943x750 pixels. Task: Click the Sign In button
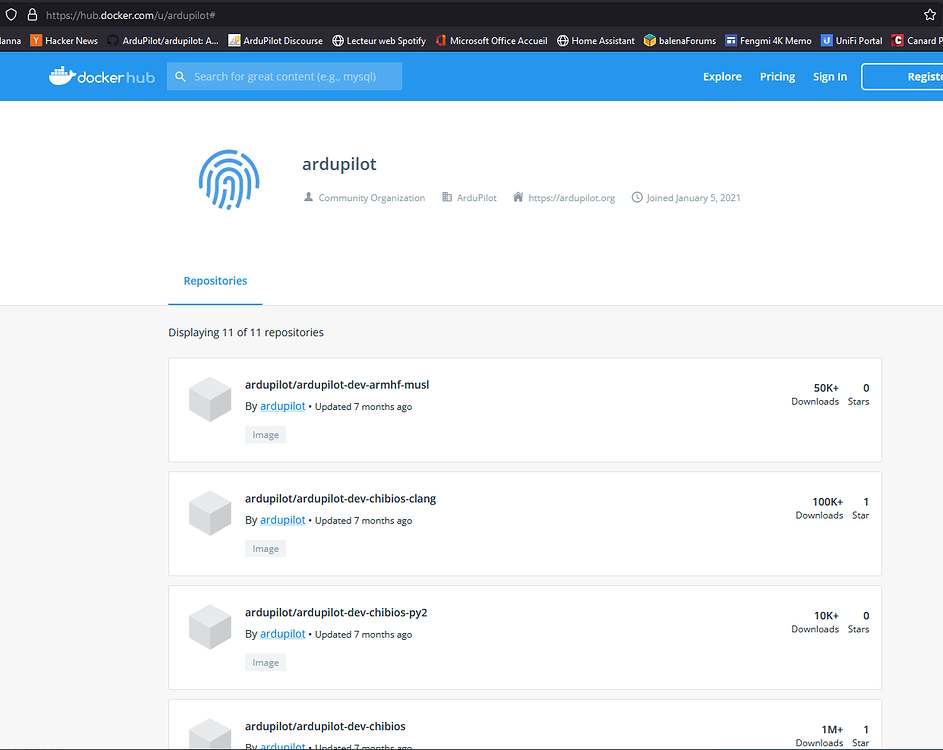[x=829, y=76]
